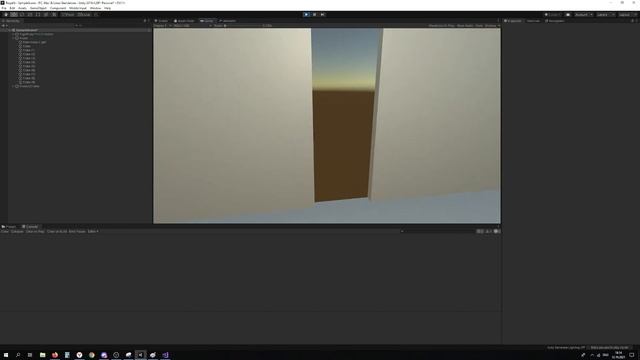Viewport: 640px width, 360px height.
Task: Select the Scale tool in Unity toolbar
Action: tap(30, 15)
